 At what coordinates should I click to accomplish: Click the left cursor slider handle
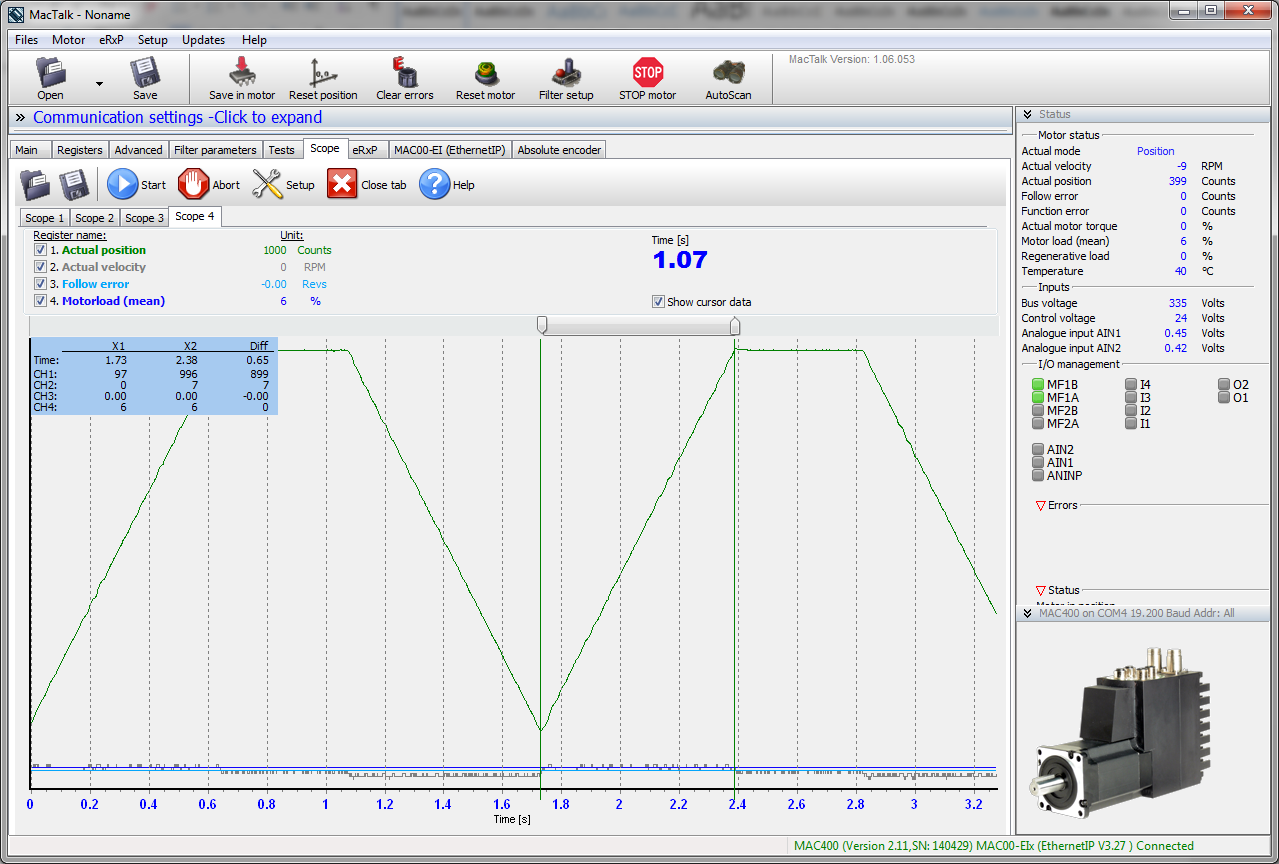pyautogui.click(x=542, y=325)
